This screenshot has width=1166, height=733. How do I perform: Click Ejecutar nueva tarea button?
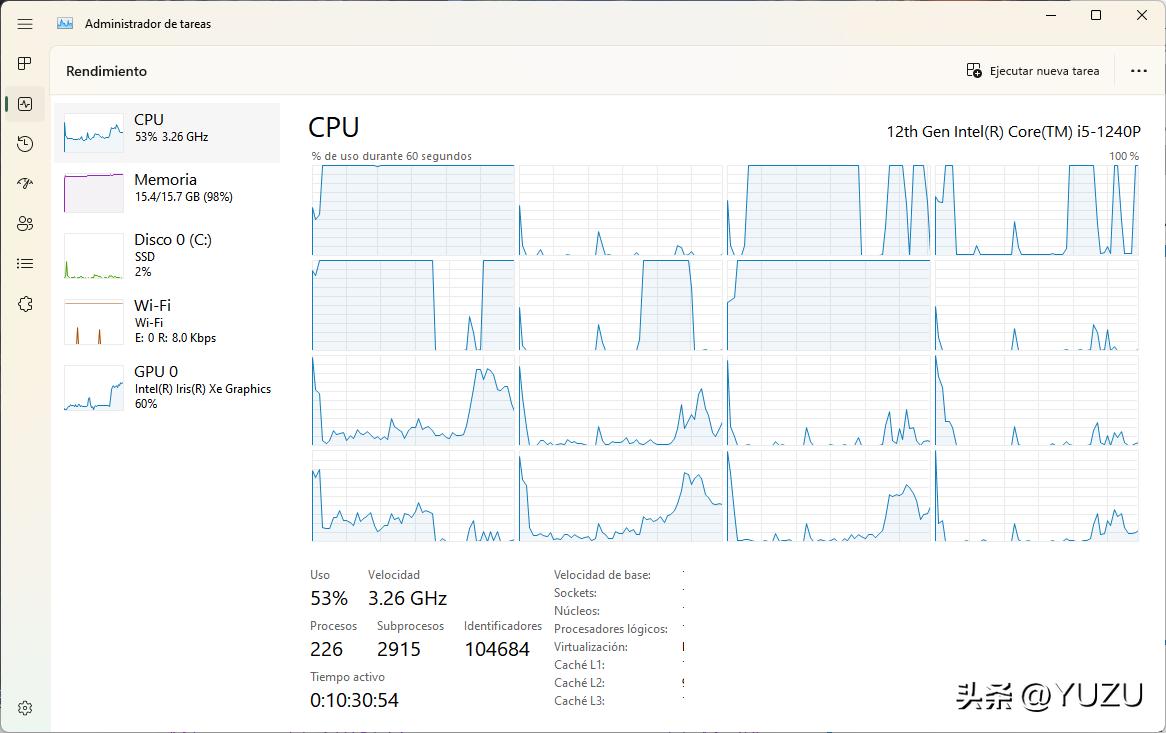1033,71
